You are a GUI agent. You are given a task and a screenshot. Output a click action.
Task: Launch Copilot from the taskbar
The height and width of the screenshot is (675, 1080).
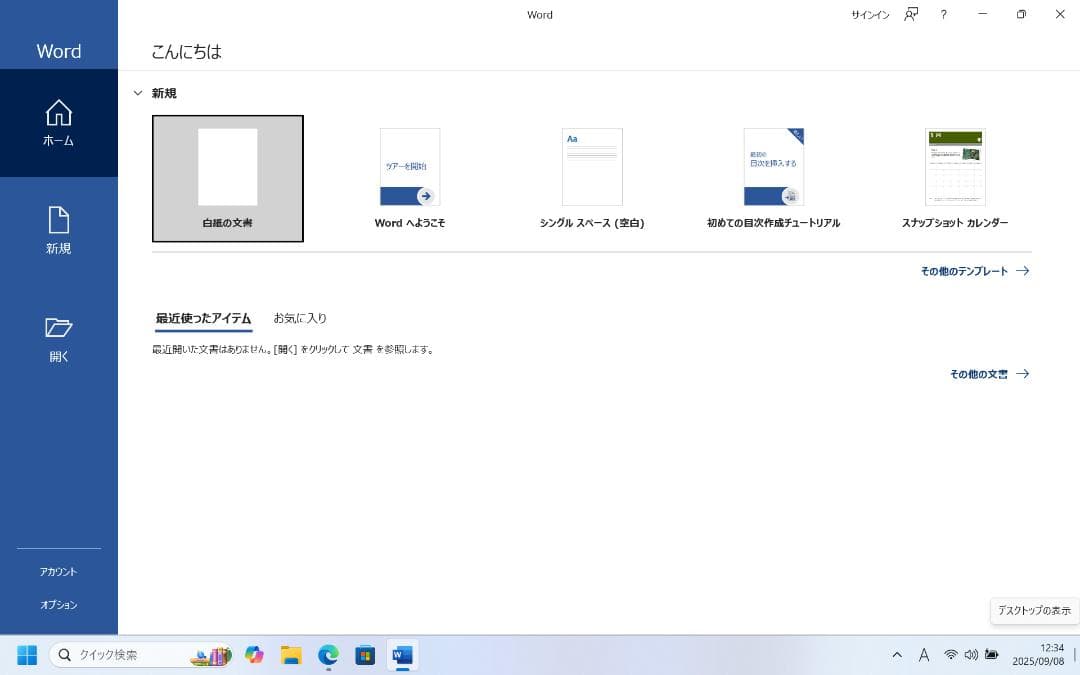pyautogui.click(x=255, y=655)
